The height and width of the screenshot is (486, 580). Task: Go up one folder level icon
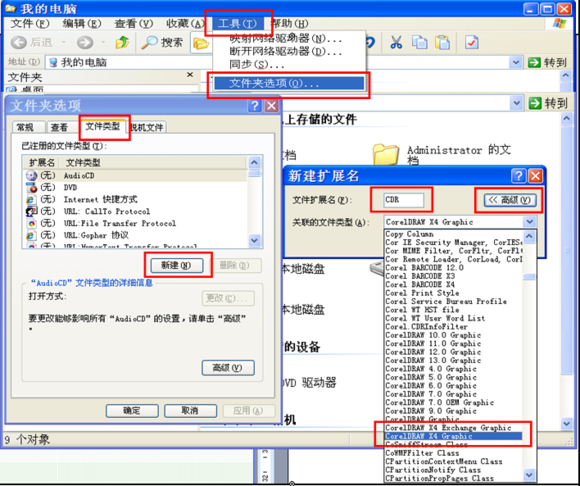point(122,43)
